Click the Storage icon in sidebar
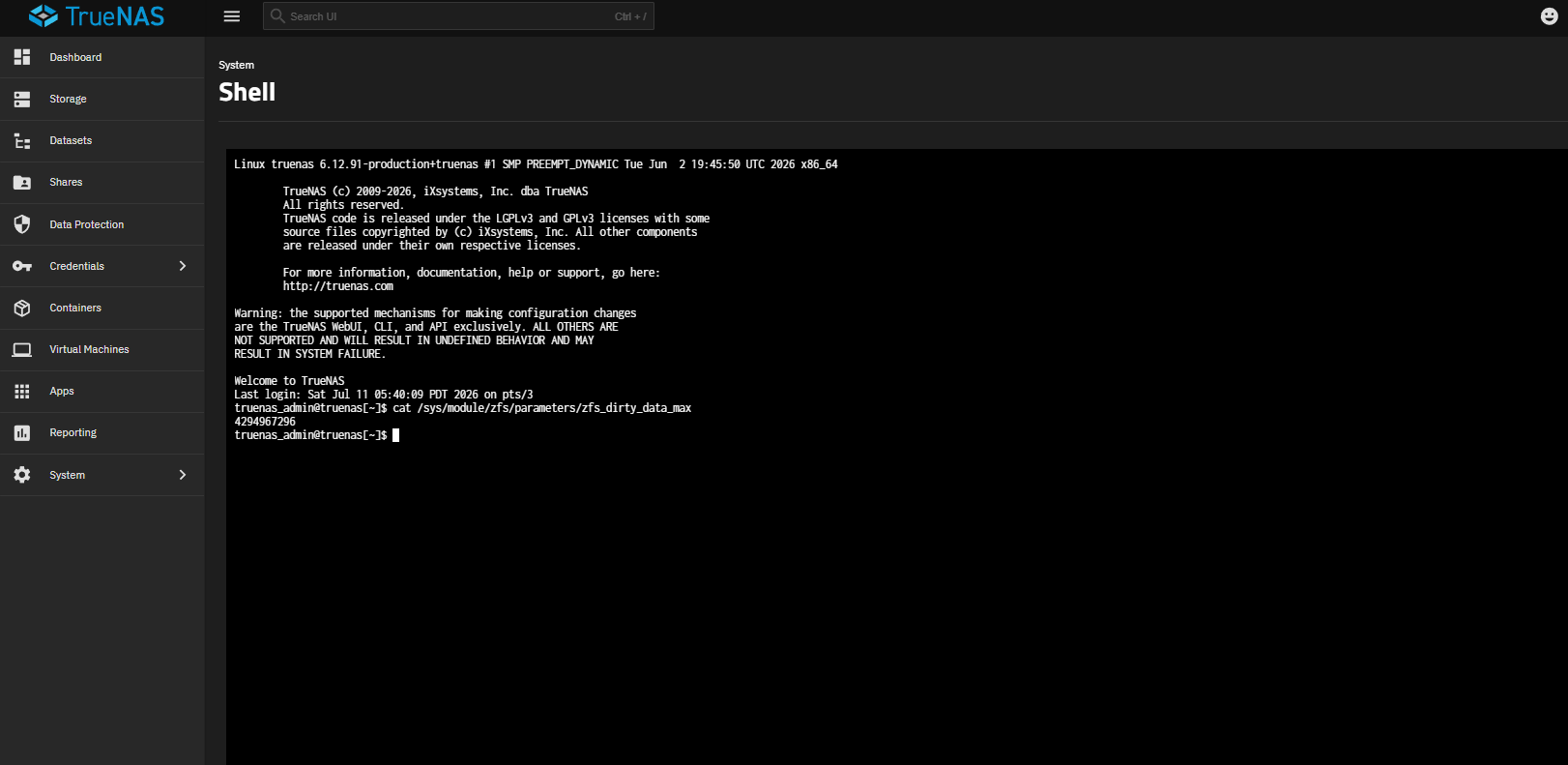1568x765 pixels. pos(22,99)
